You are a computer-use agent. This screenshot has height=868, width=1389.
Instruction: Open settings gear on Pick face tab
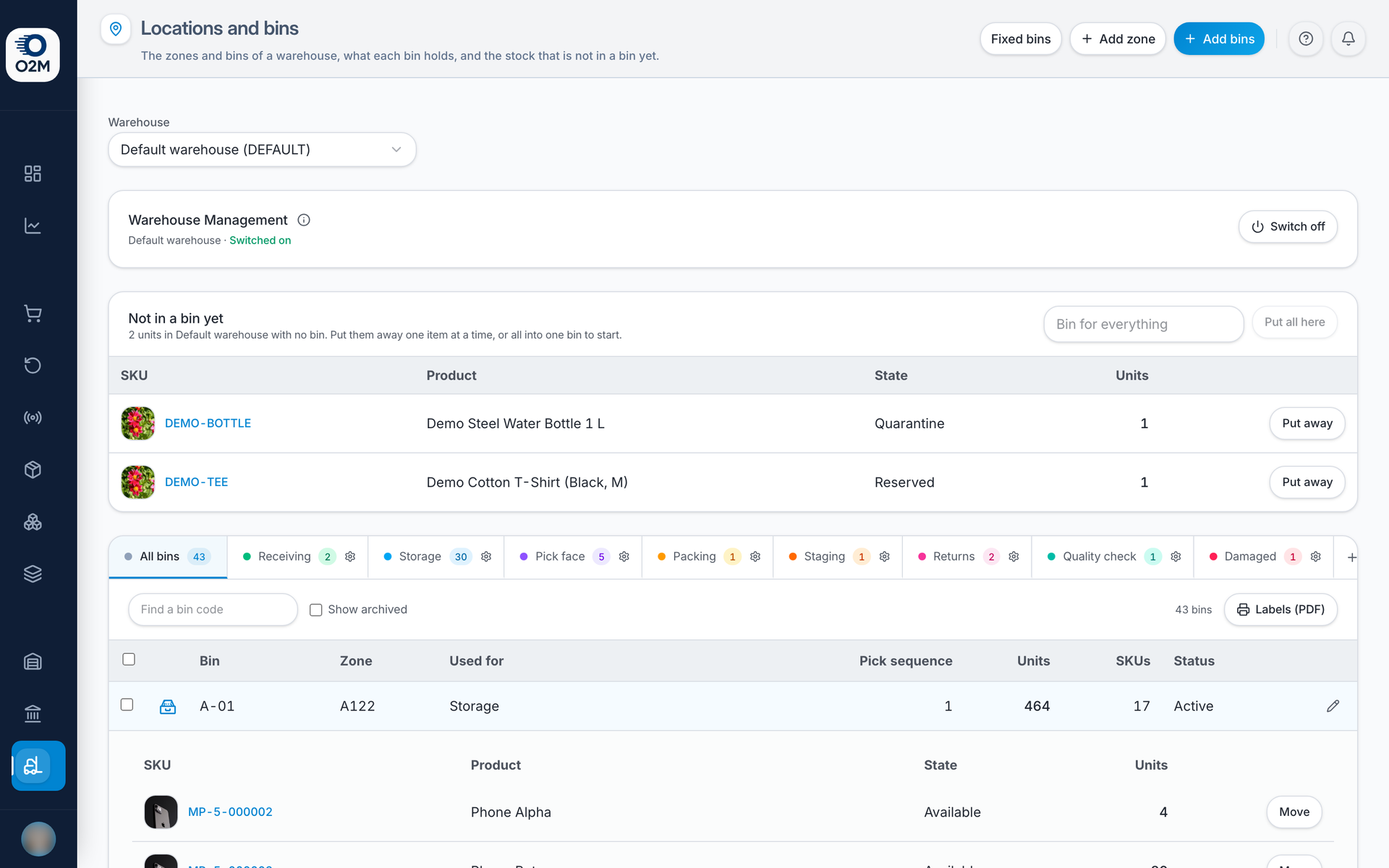624,557
